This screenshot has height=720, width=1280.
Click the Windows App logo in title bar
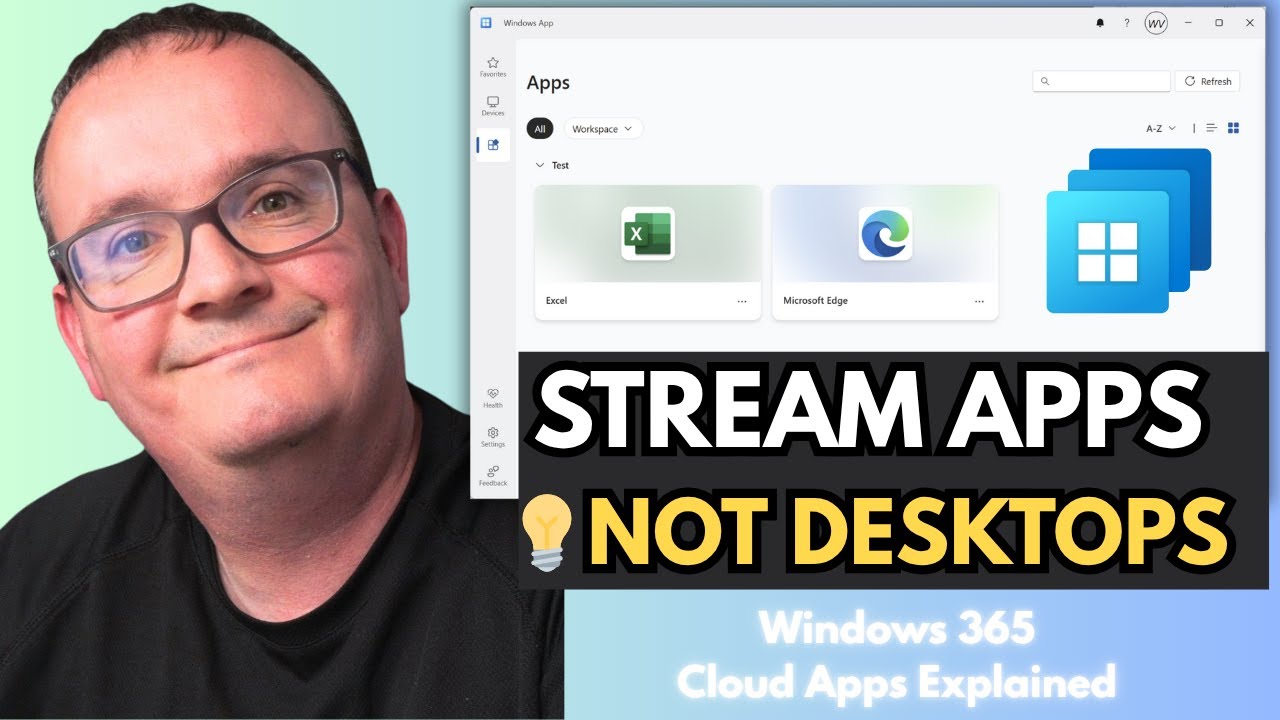tap(486, 23)
